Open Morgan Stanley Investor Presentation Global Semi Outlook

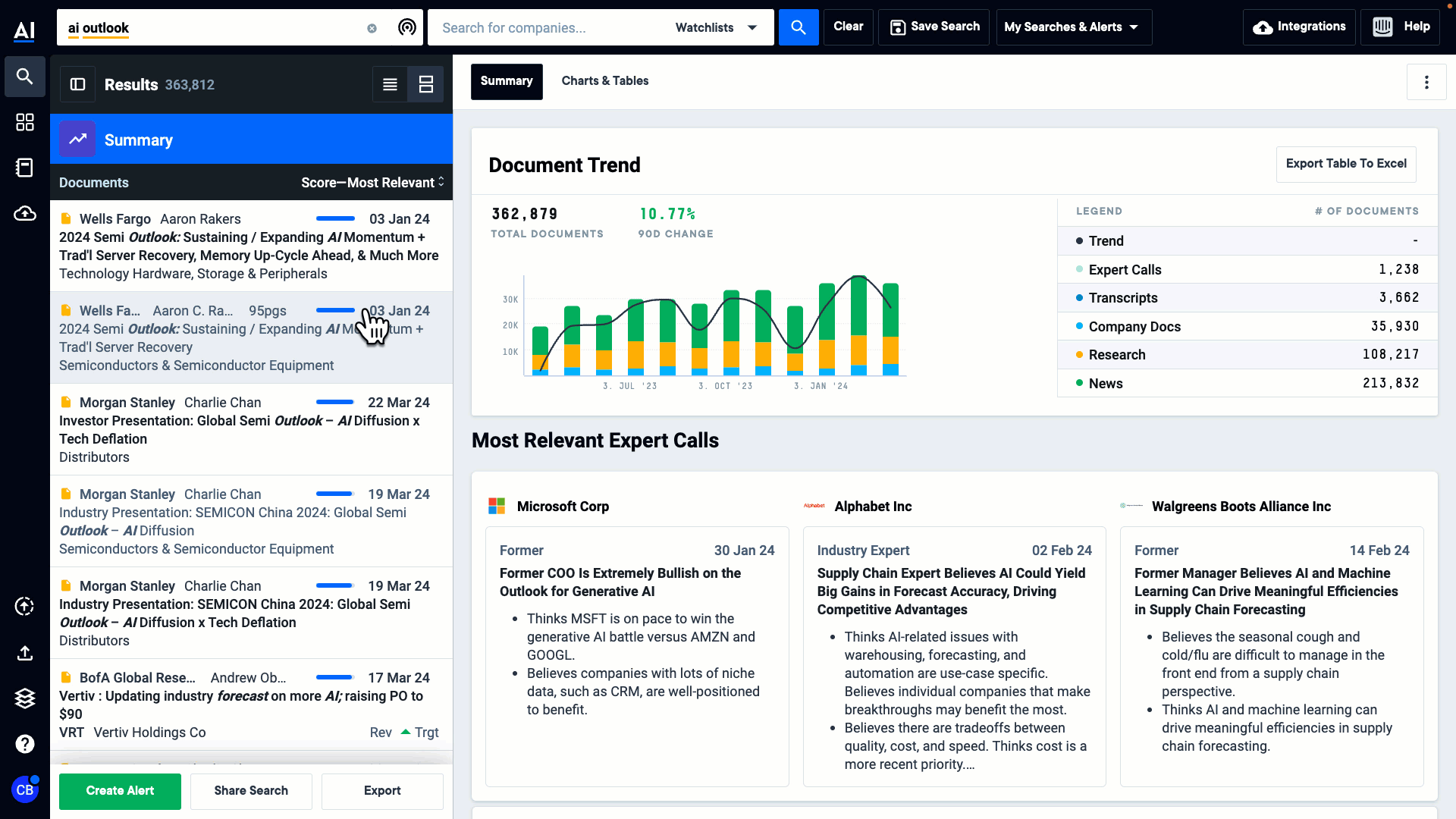[251, 430]
